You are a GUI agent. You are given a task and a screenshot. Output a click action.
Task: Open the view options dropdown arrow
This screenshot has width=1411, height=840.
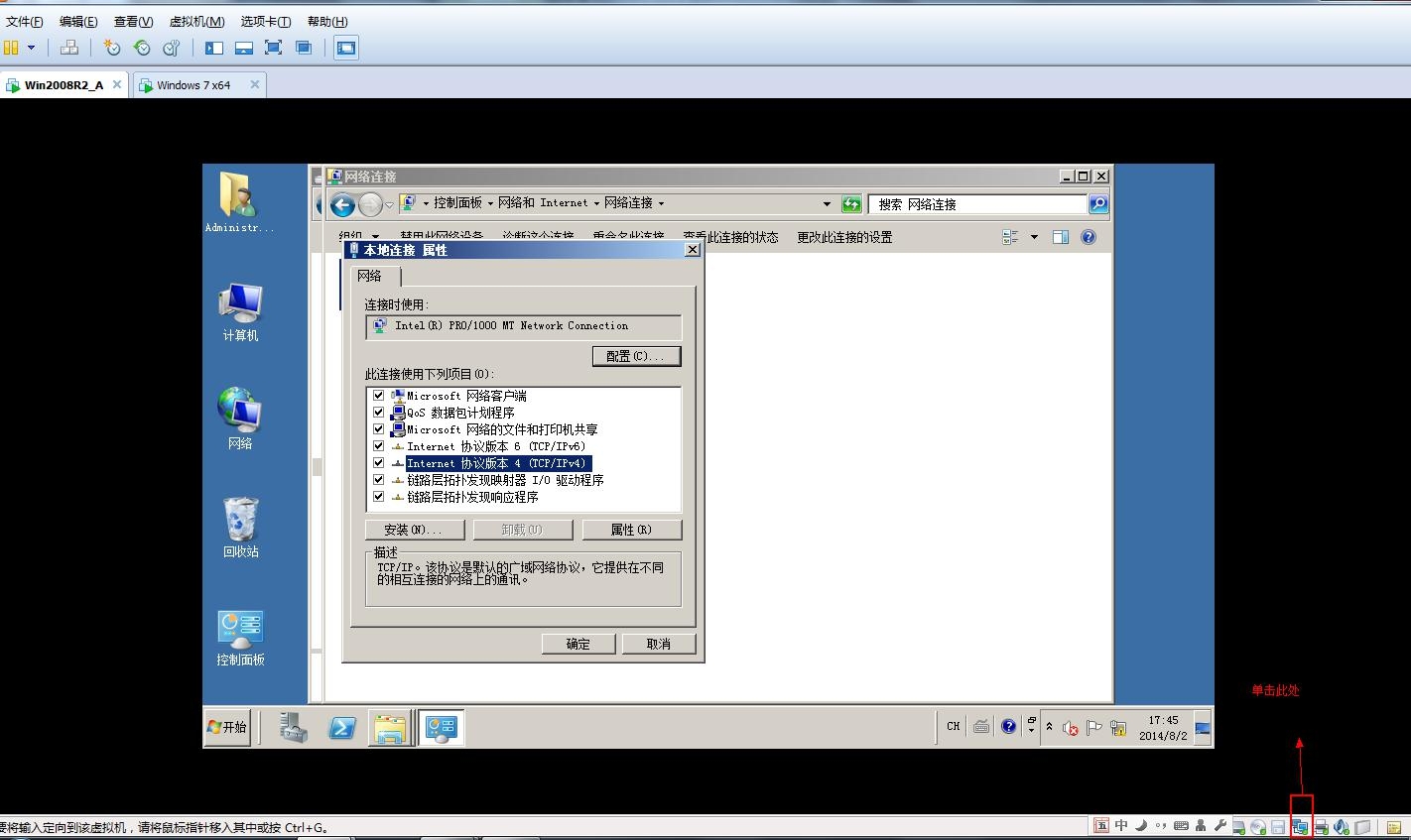point(1034,237)
